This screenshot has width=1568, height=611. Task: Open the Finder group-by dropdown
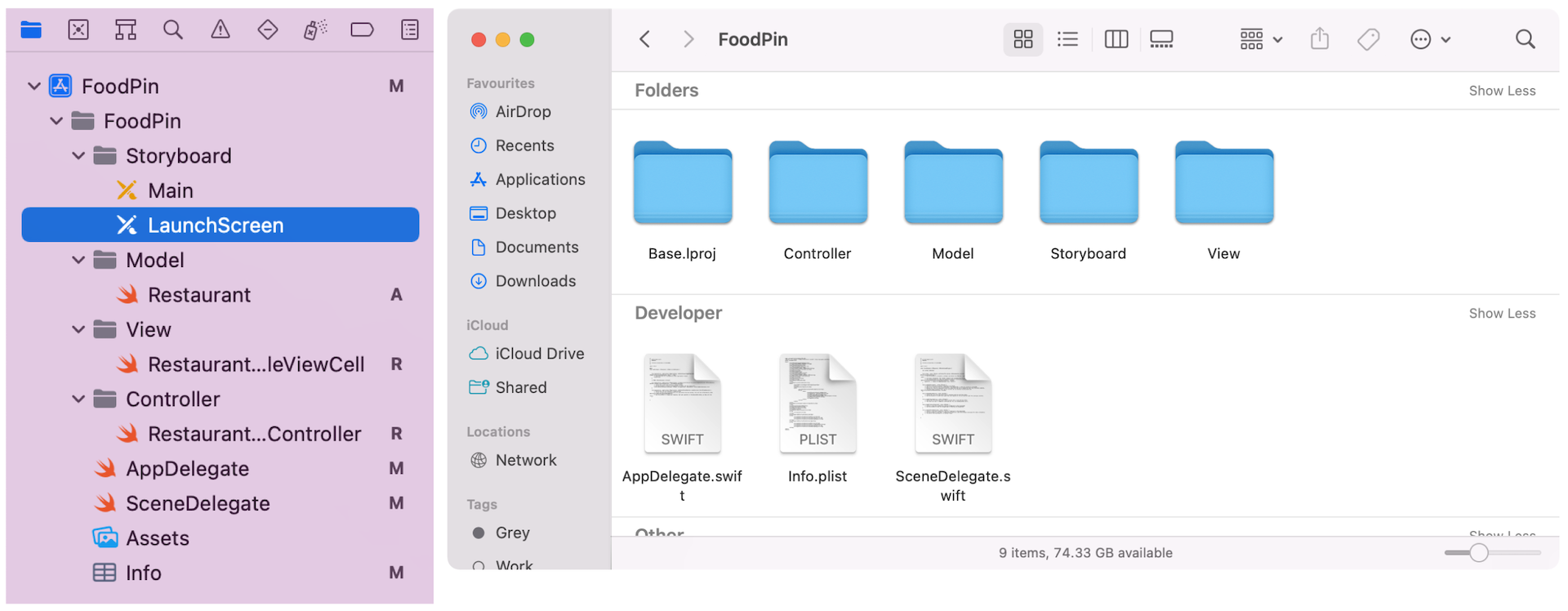click(x=1261, y=39)
